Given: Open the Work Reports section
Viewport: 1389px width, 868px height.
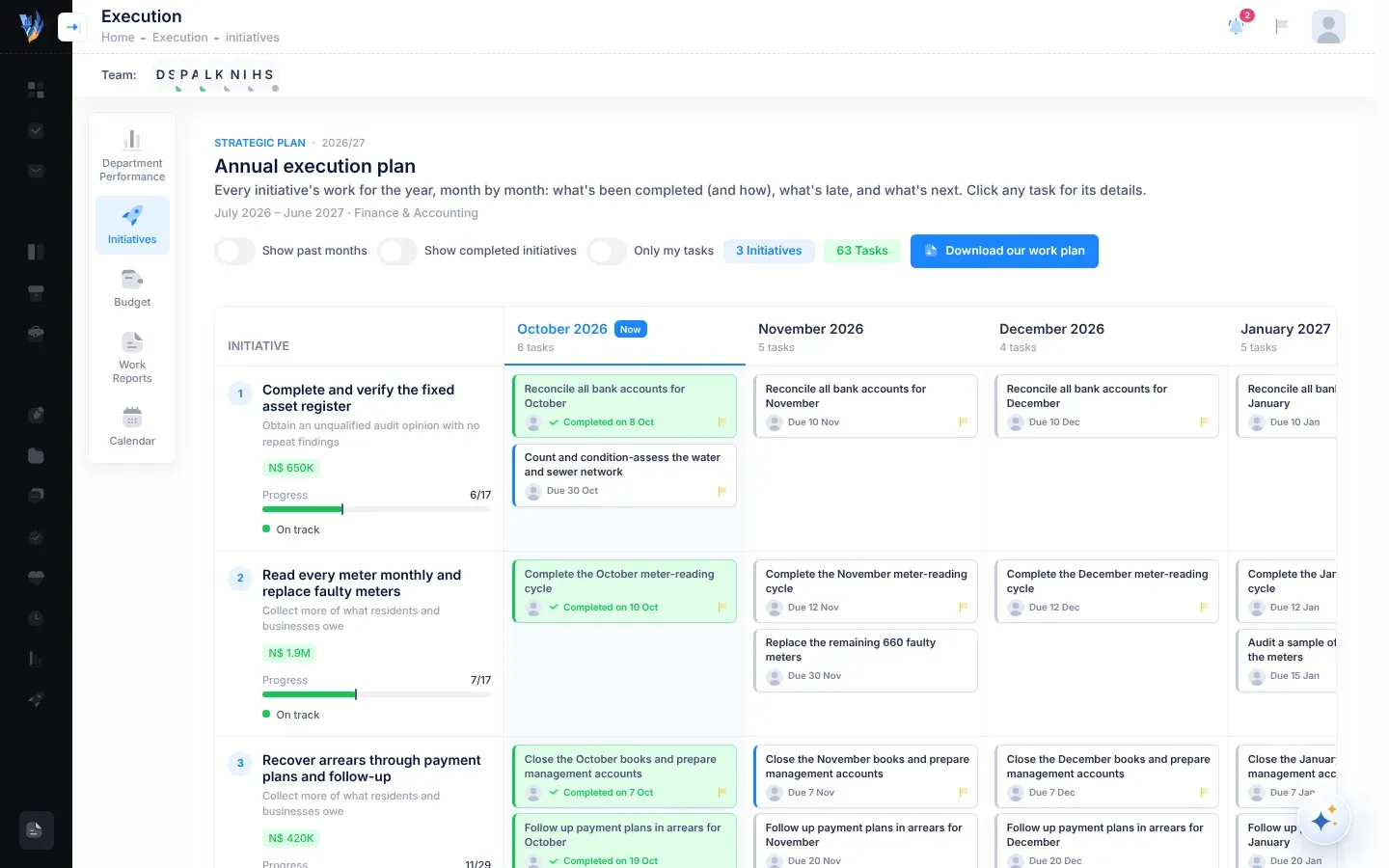Looking at the screenshot, I should [x=132, y=358].
